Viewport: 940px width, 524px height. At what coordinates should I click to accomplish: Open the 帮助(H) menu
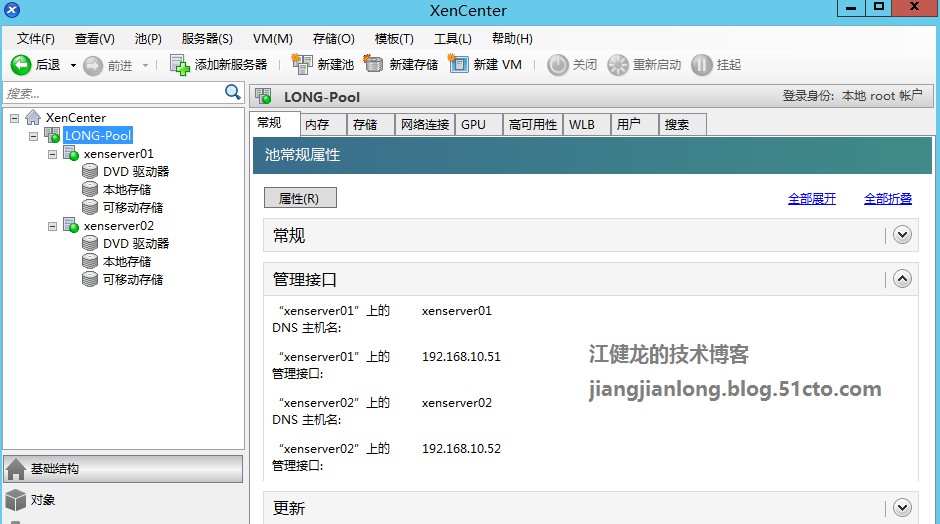click(x=512, y=39)
